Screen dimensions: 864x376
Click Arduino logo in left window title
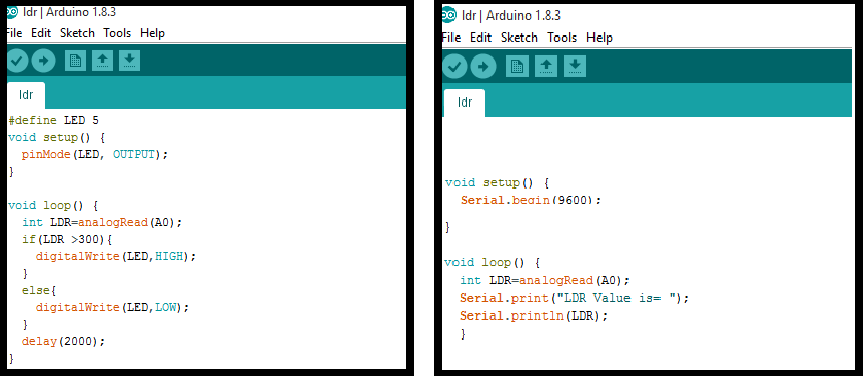click(11, 12)
